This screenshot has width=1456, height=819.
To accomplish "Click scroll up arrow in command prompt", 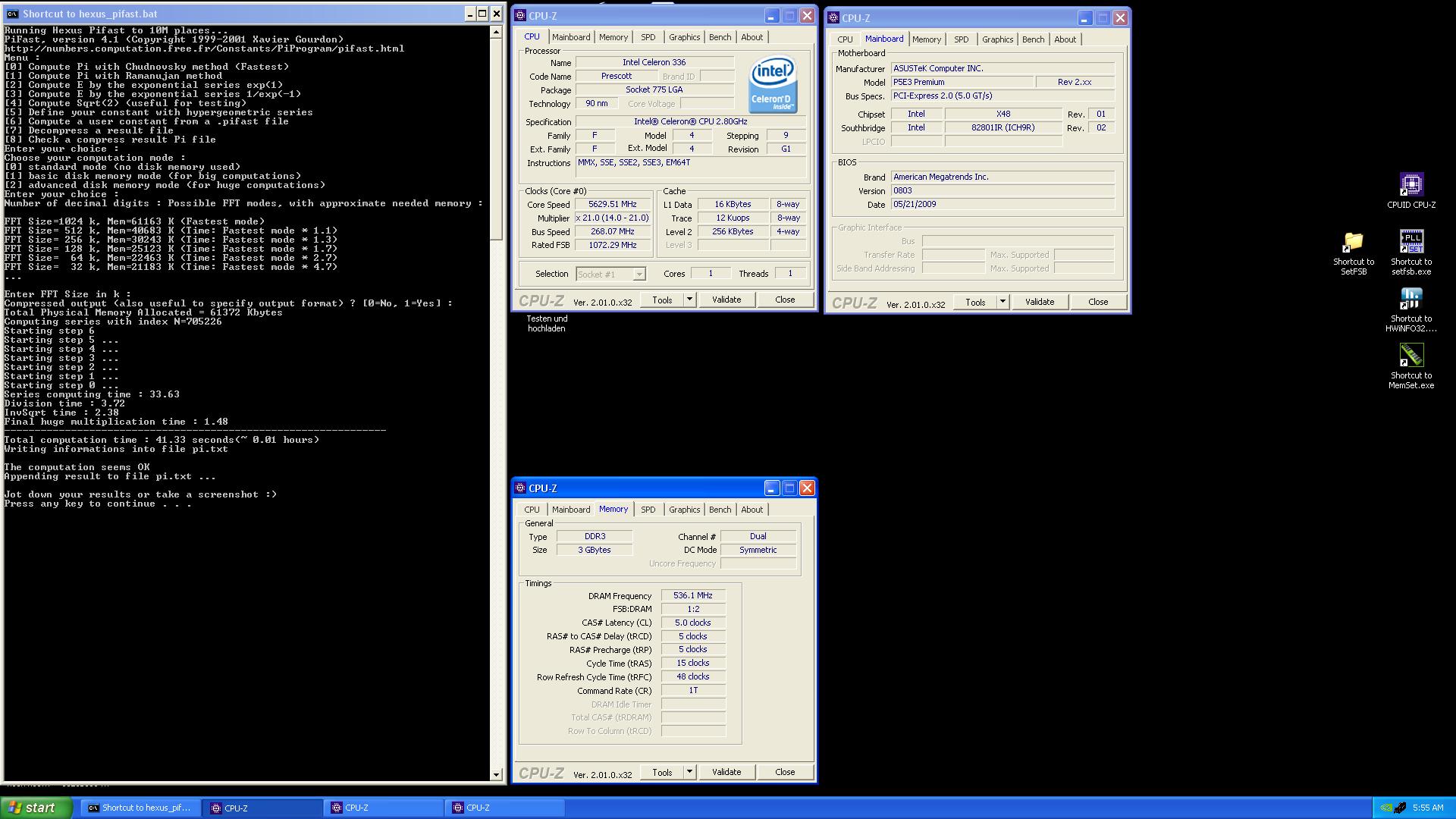I will (x=497, y=32).
